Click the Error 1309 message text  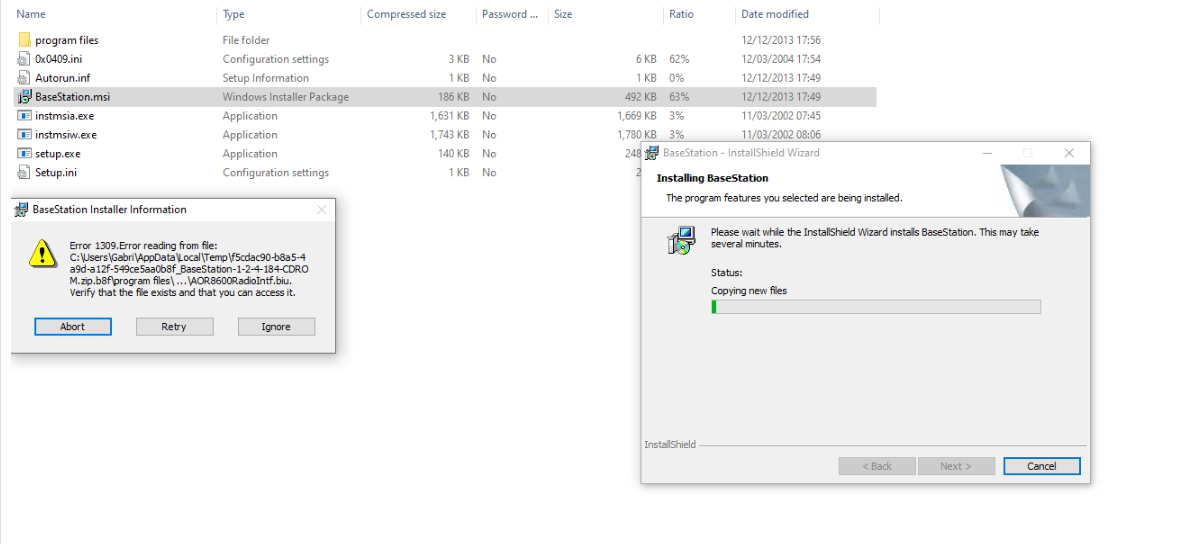click(189, 269)
